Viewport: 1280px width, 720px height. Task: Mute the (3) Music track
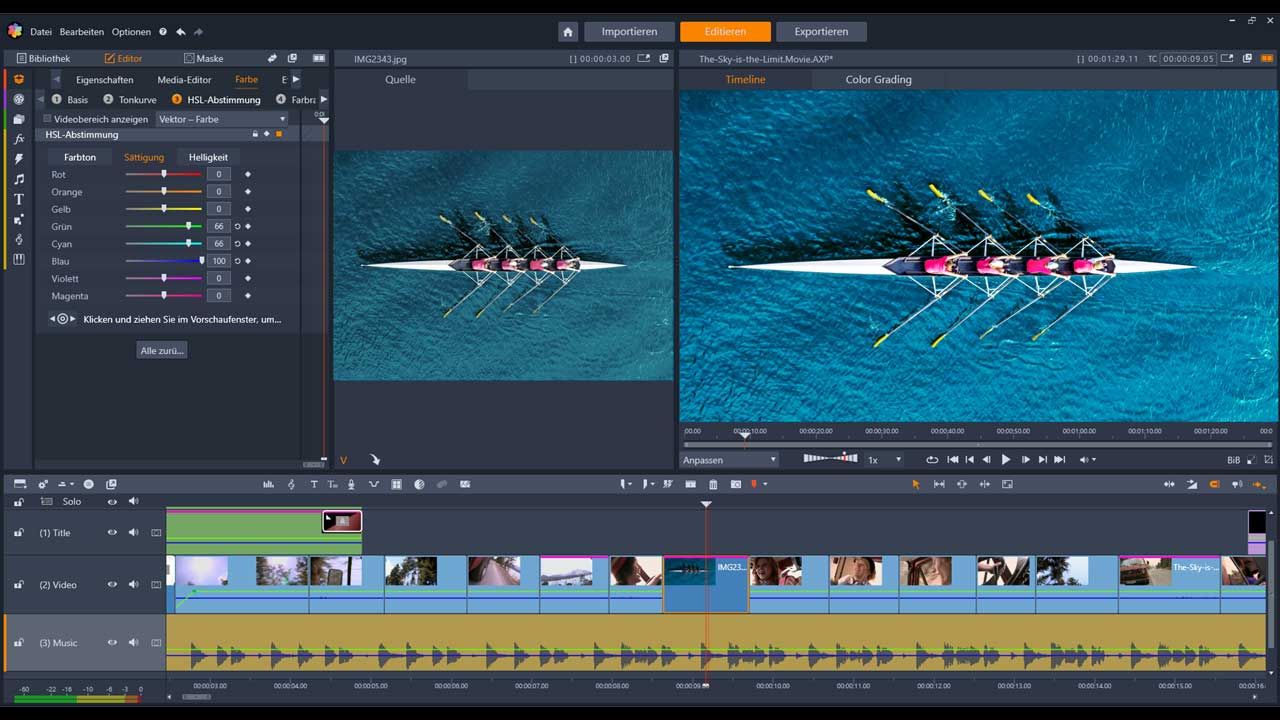(133, 643)
